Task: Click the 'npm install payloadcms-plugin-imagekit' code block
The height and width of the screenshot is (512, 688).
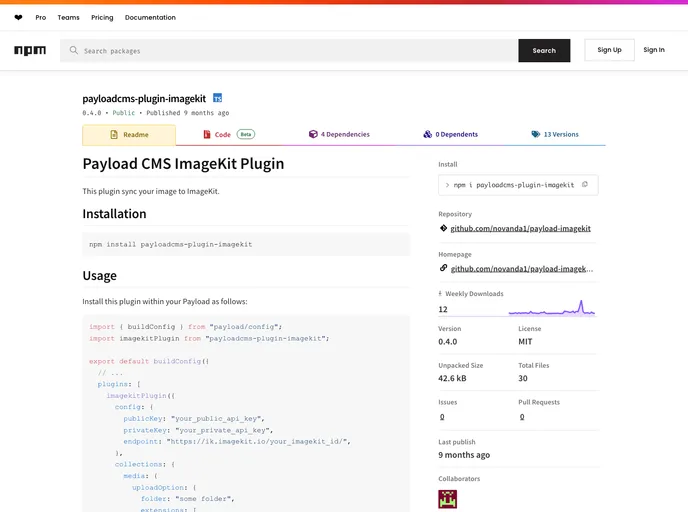Action: click(x=246, y=244)
